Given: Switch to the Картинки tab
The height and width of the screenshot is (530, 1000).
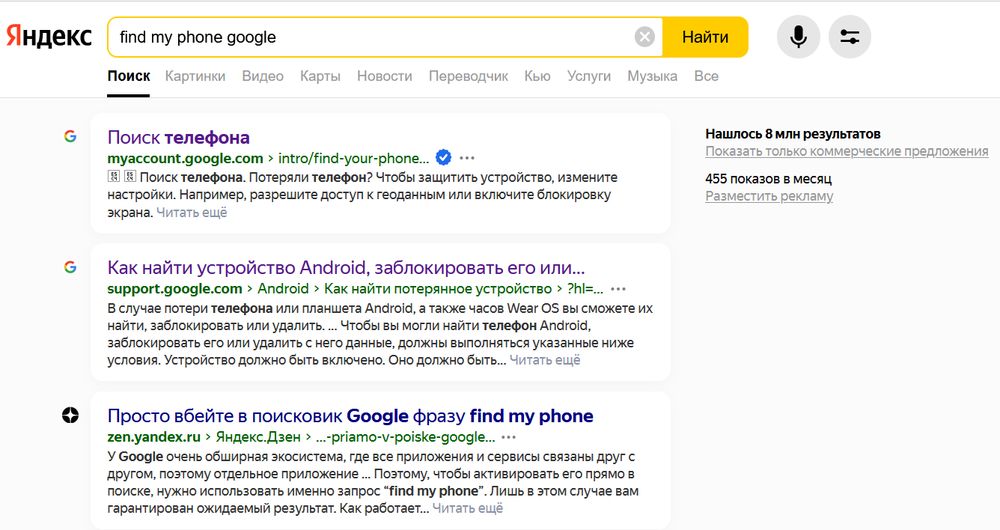Looking at the screenshot, I should point(195,76).
